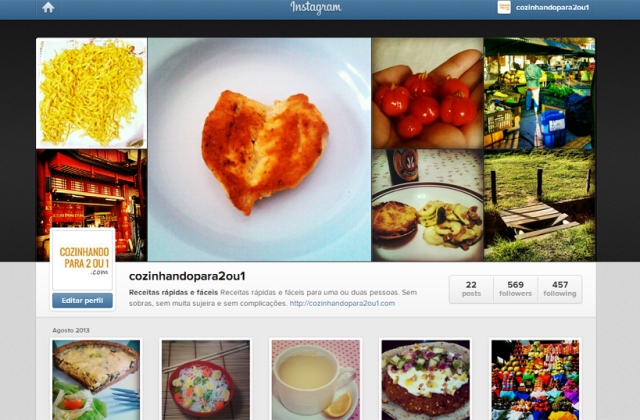
Task: Open the yellow shredded noodles cover photo
Action: (x=91, y=93)
